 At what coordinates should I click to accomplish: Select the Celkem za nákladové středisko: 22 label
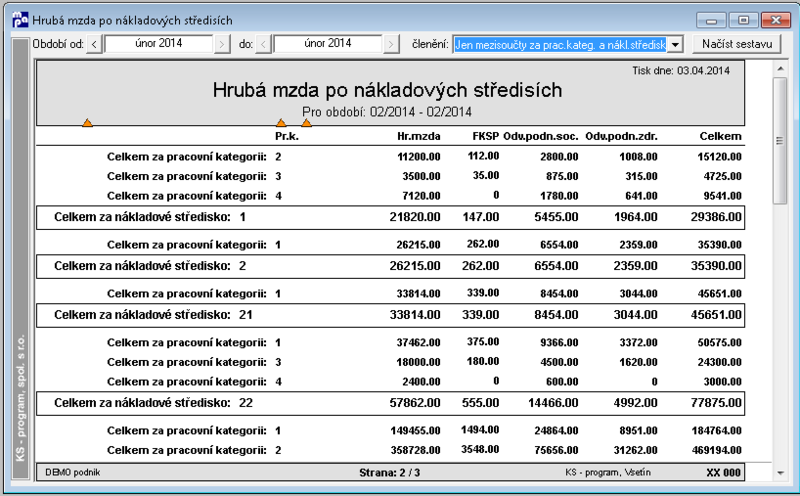[153, 403]
